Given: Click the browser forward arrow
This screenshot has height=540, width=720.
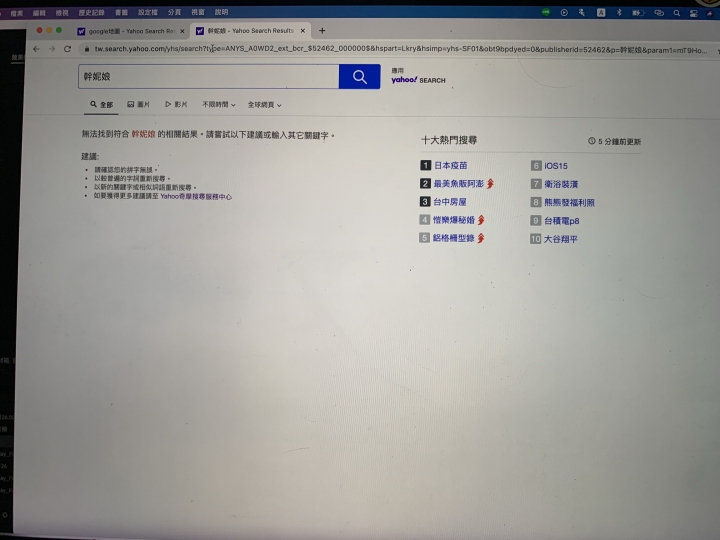Looking at the screenshot, I should (51, 49).
